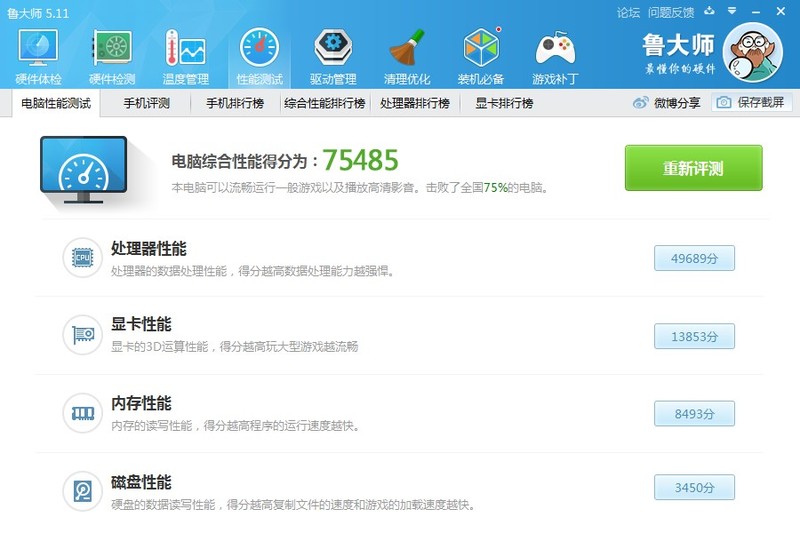Click the 显卡性能 heading
This screenshot has height=533, width=800.
141,324
